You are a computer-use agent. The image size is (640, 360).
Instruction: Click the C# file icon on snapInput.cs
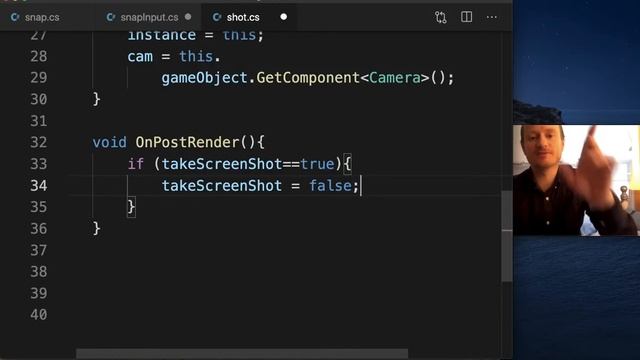[111, 17]
